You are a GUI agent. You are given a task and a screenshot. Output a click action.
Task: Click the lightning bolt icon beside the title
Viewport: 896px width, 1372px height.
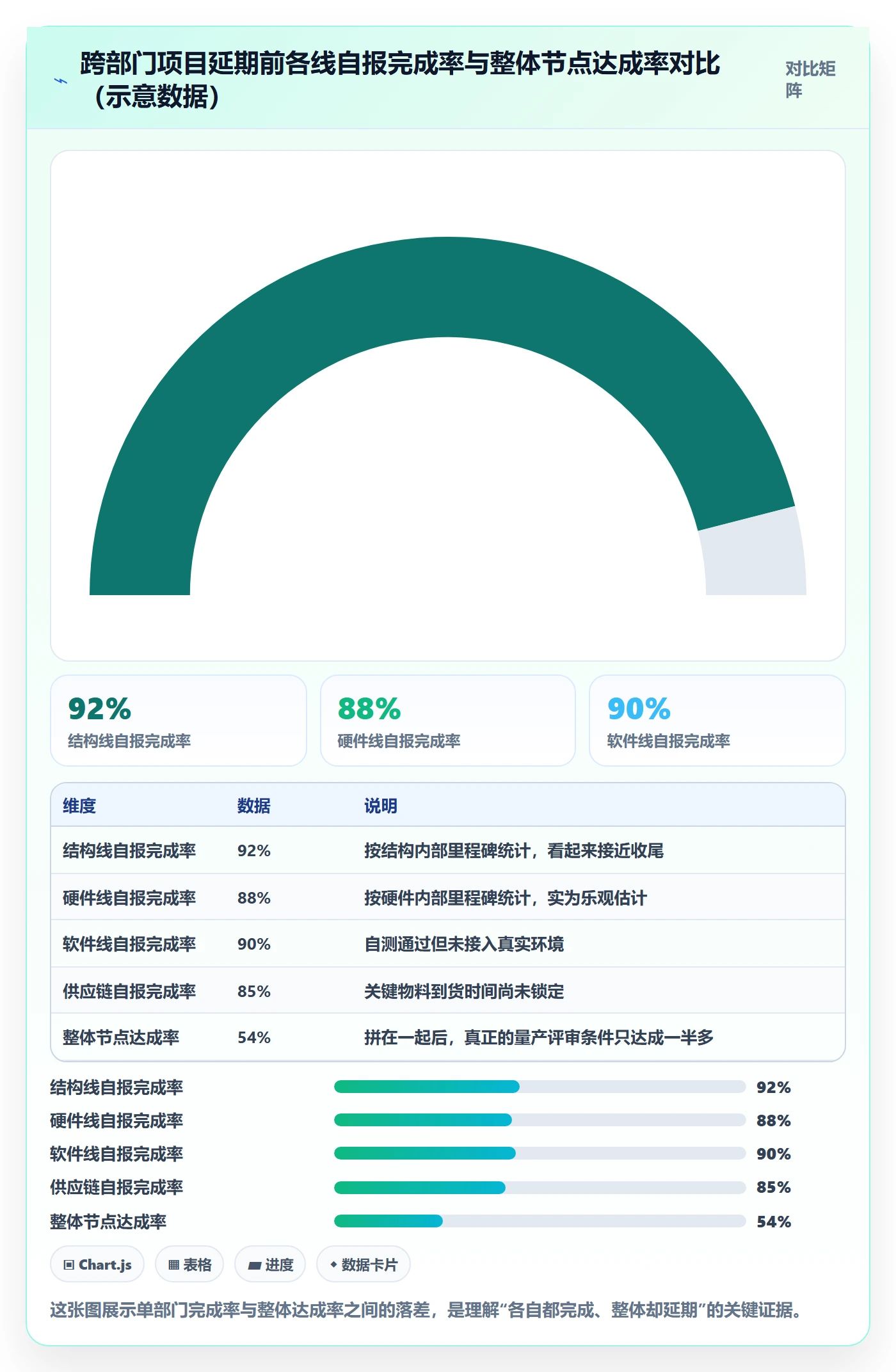(61, 81)
